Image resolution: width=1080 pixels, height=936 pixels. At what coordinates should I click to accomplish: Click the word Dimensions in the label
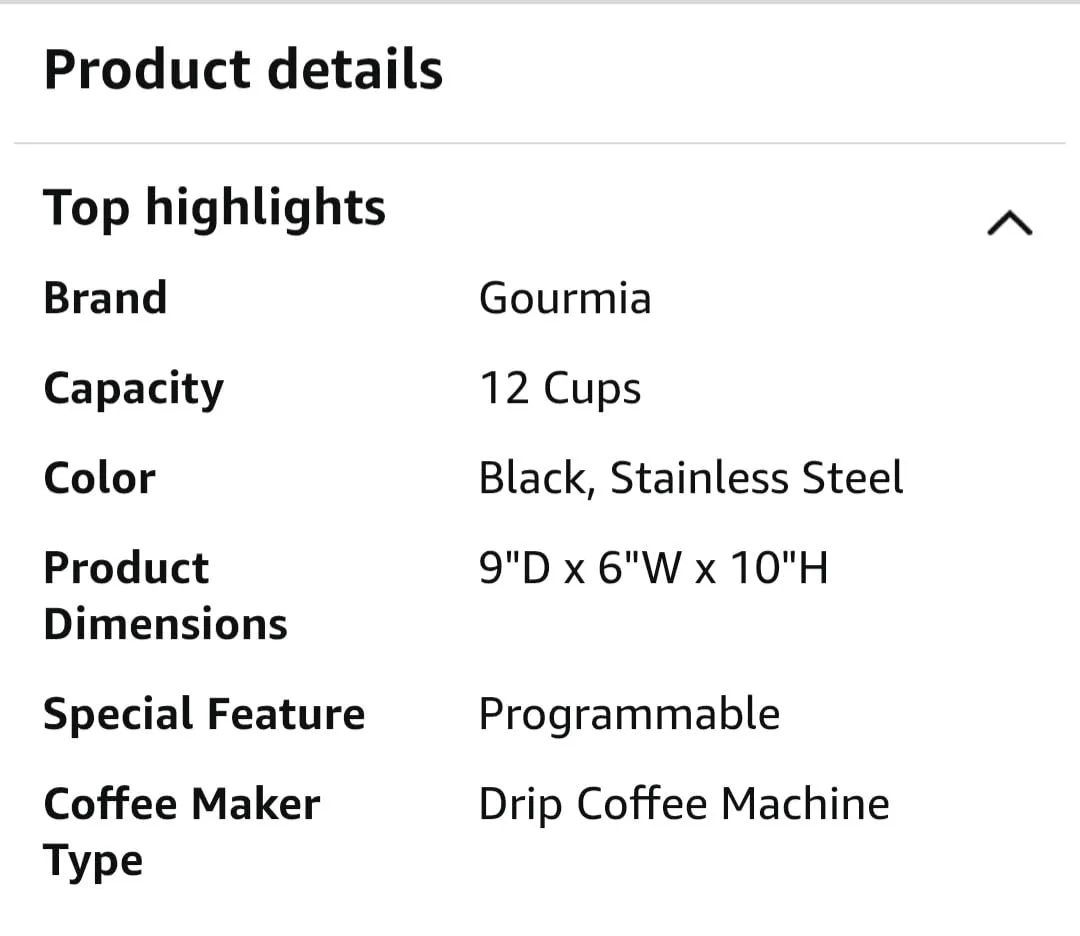point(165,625)
